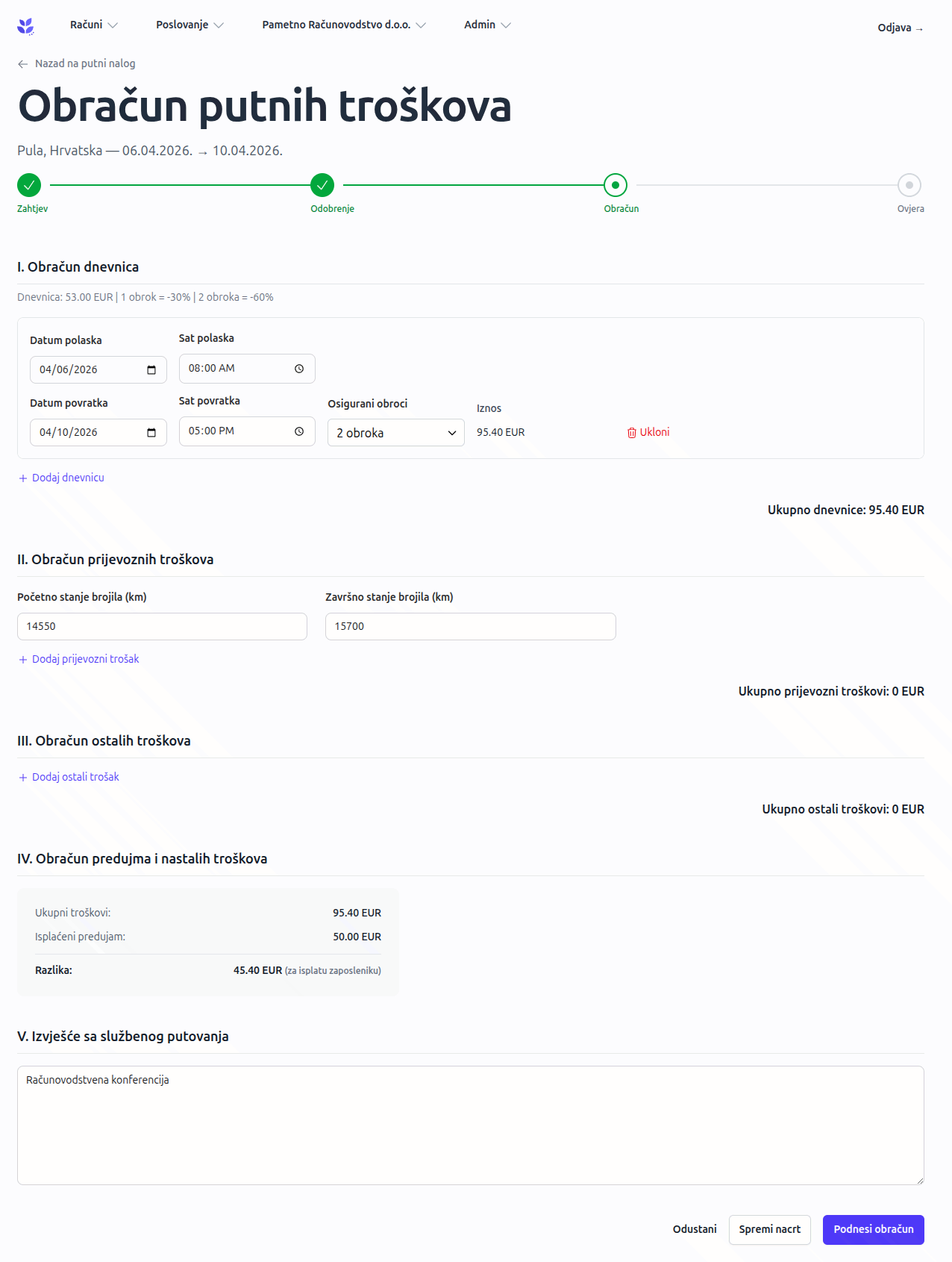Image resolution: width=952 pixels, height=1262 pixels.
Task: Click Spremi nacrt to save draft
Action: pyautogui.click(x=769, y=1229)
